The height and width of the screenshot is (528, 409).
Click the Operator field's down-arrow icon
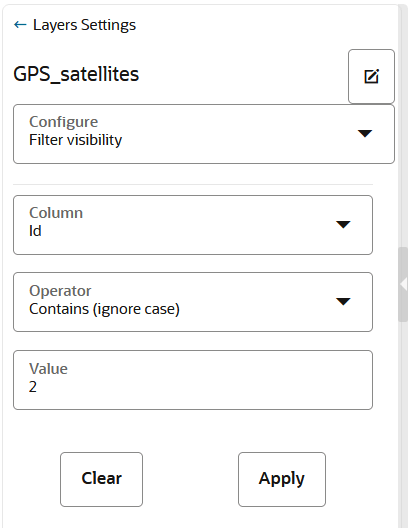click(343, 301)
